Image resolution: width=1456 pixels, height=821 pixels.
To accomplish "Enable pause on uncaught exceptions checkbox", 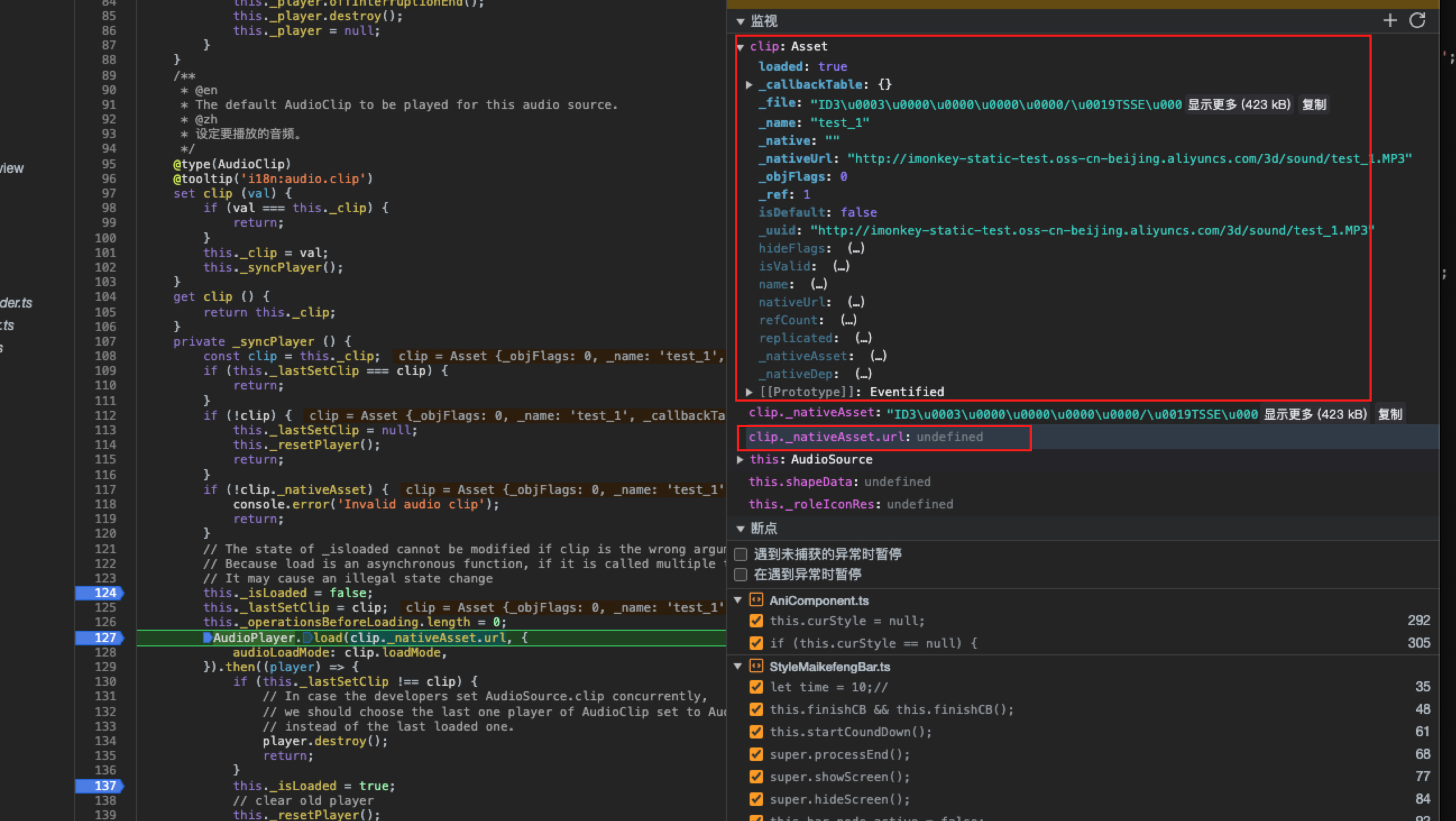I will [741, 554].
